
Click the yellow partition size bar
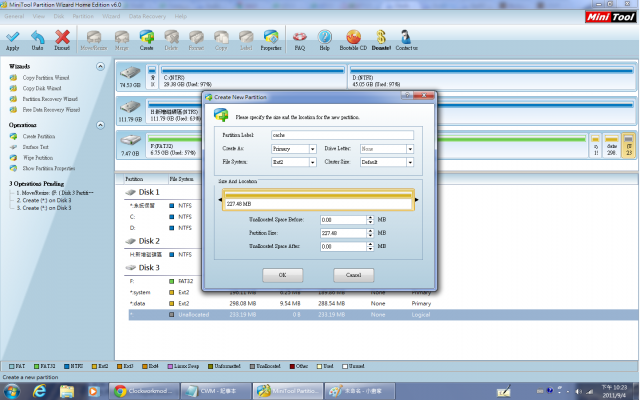coord(318,200)
